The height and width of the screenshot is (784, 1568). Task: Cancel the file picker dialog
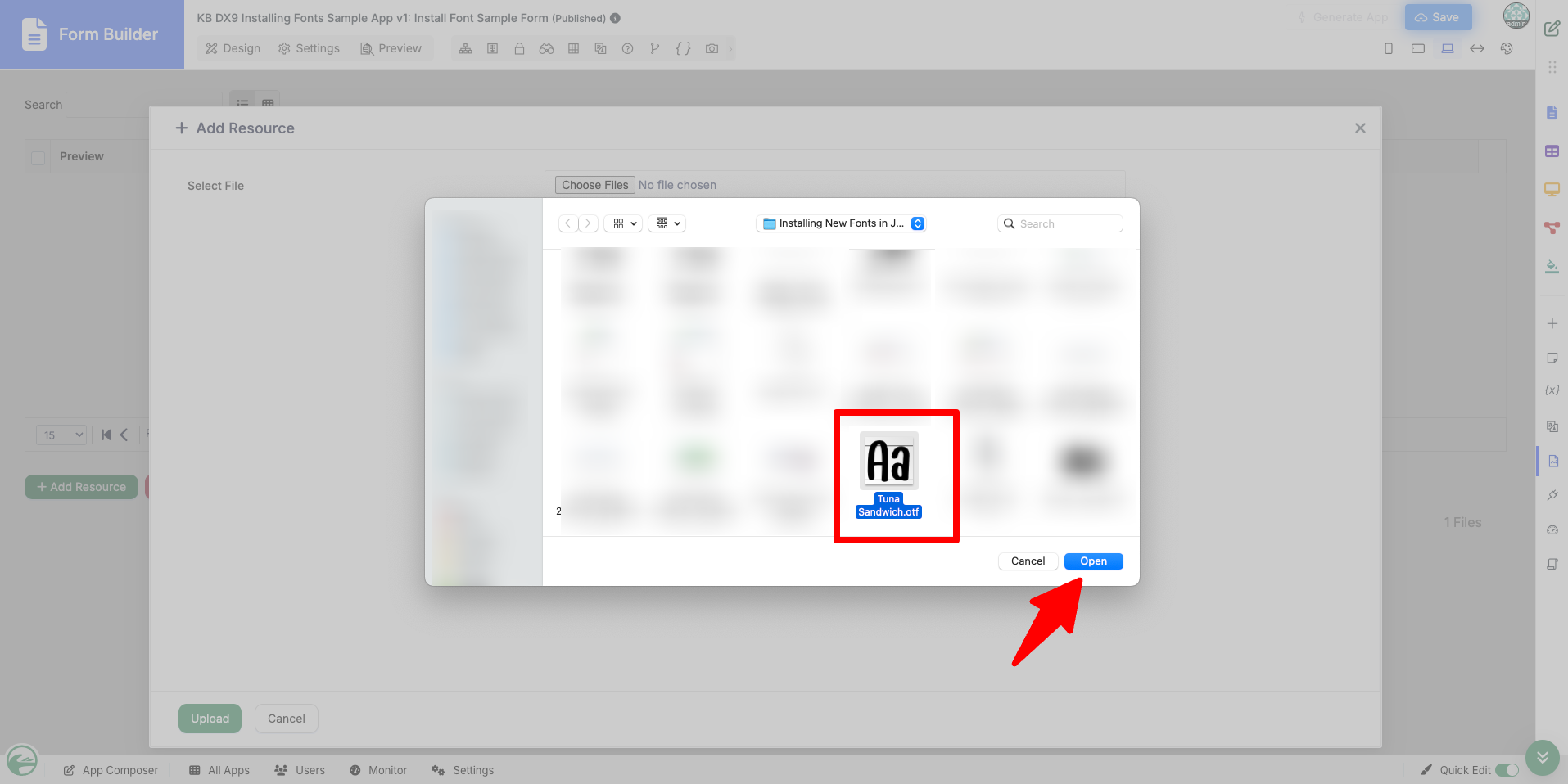(x=1028, y=561)
